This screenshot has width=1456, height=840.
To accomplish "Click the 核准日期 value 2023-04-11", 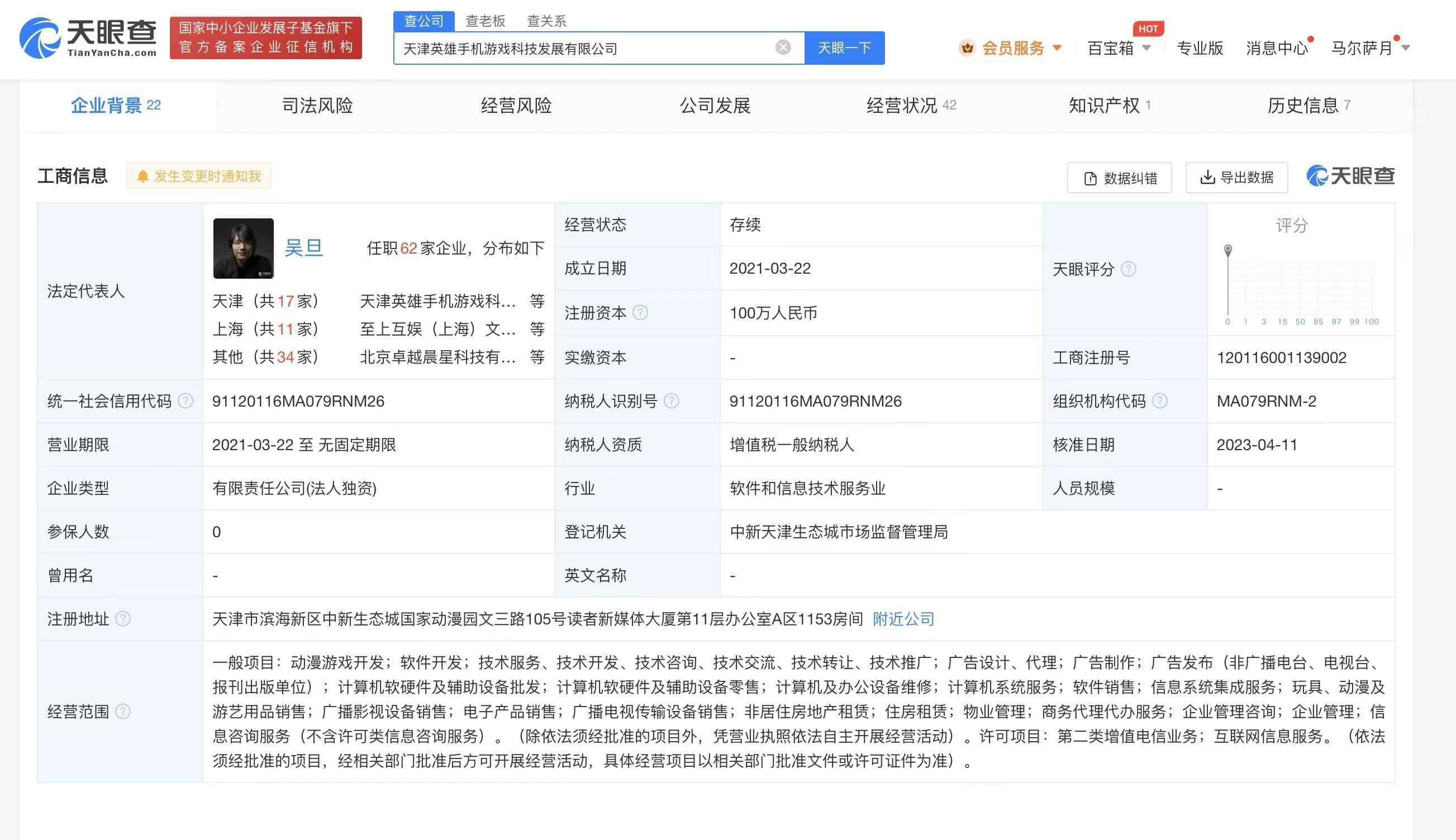I will [x=1257, y=445].
